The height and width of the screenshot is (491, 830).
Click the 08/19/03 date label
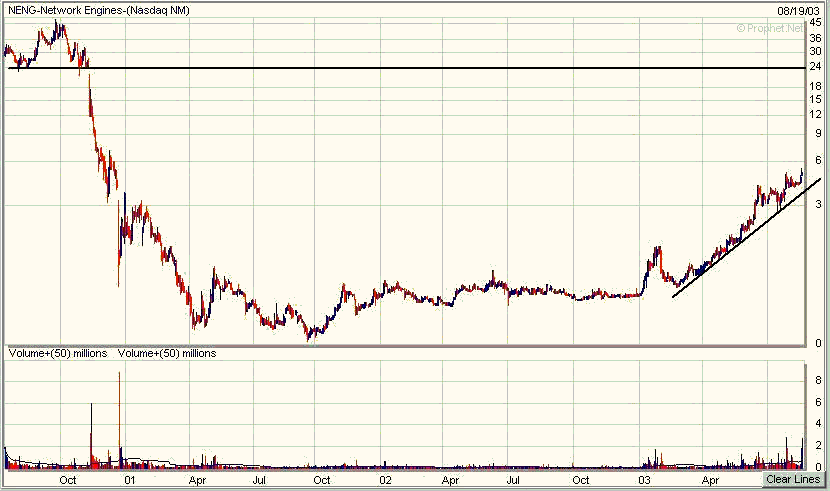point(798,11)
